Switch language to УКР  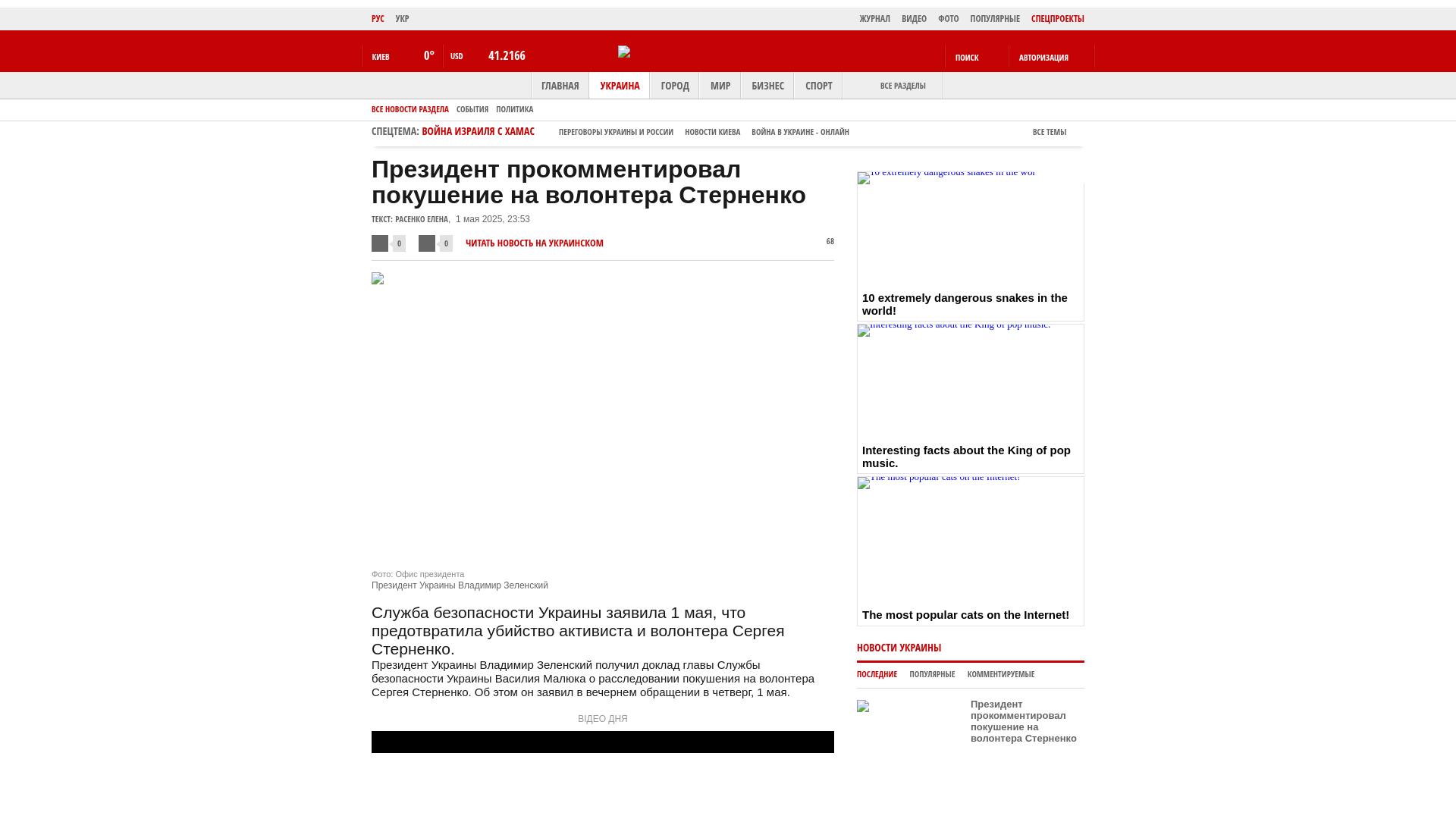pos(402,19)
